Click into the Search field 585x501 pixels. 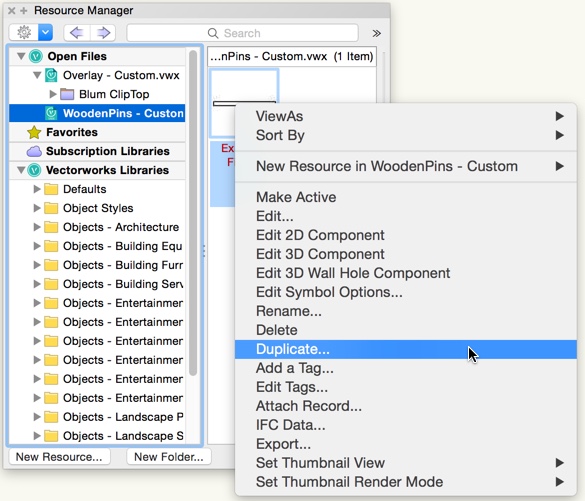coord(243,33)
